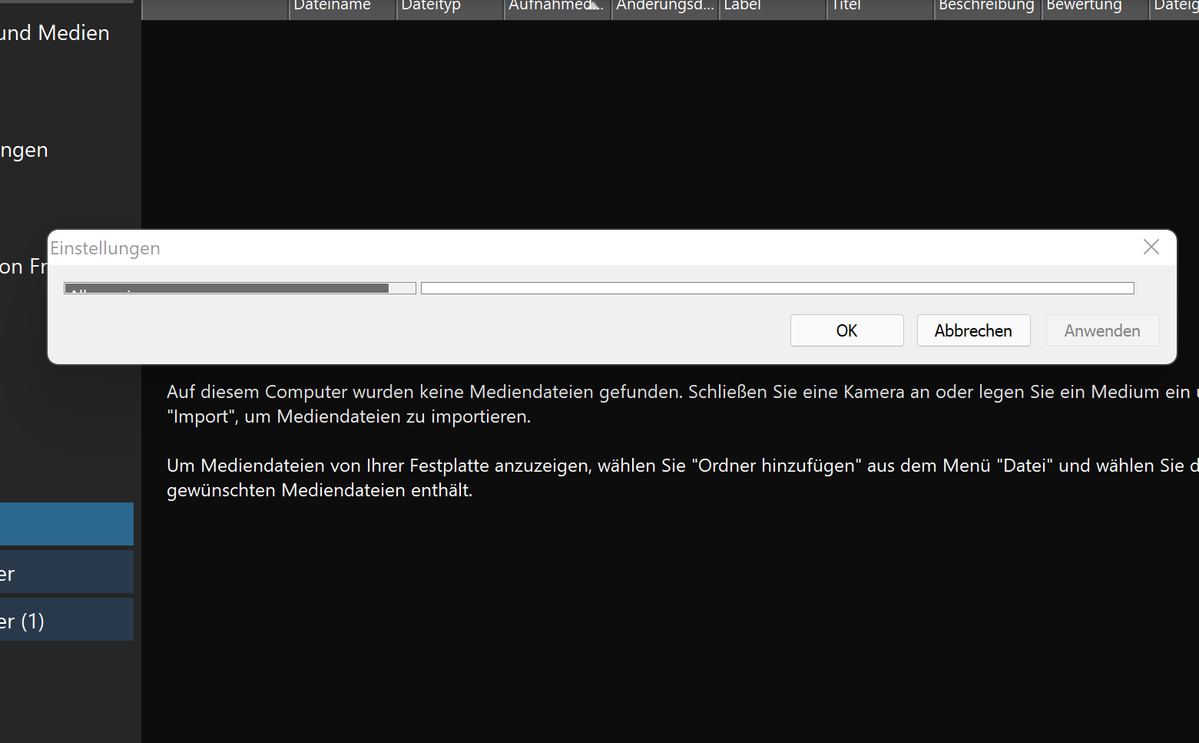Screen dimensions: 1199x743
Task: Select the sidebar item ending in "er (1)"
Action: click(66, 620)
